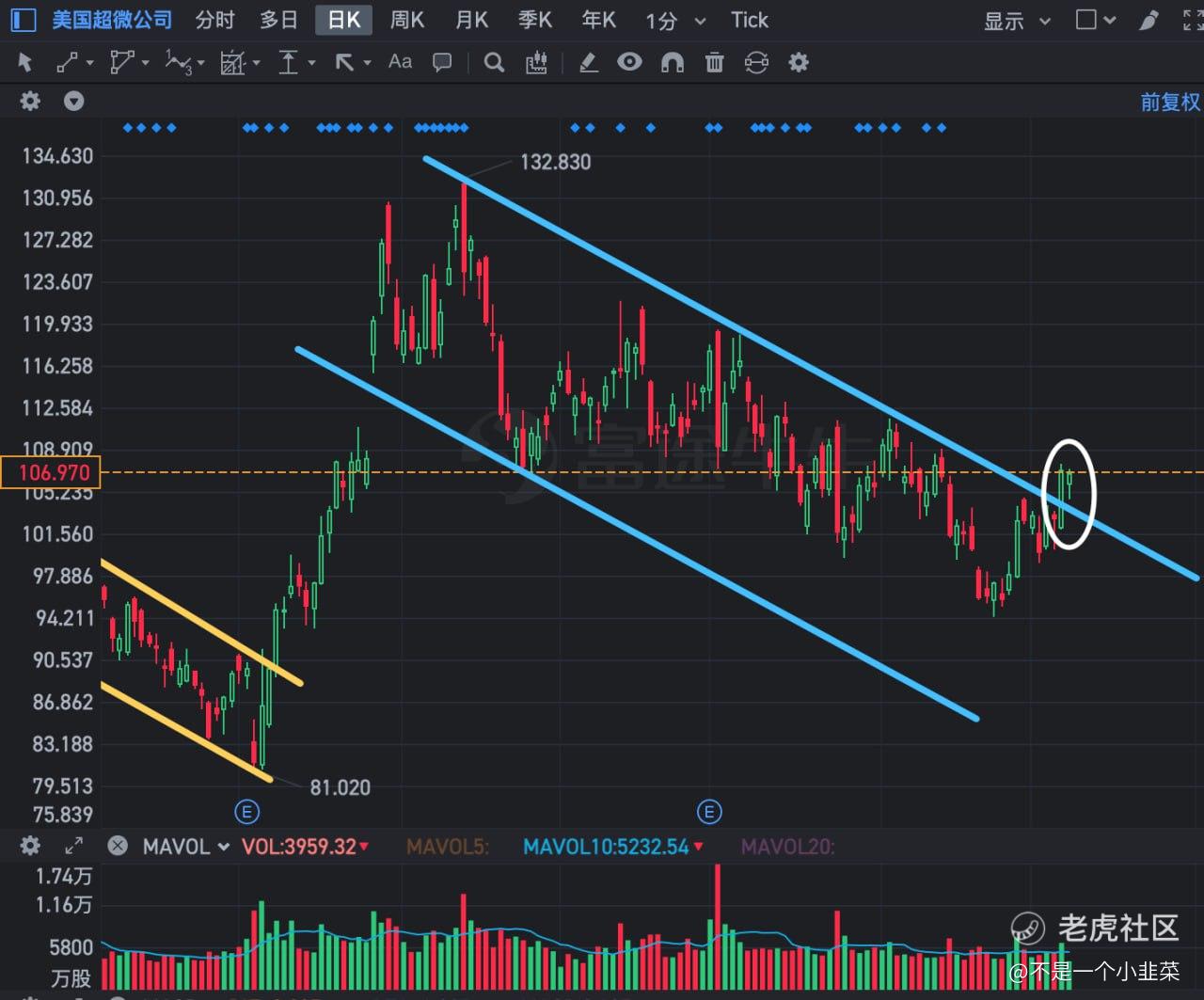Toggle the magnet snap mode
This screenshot has height=1000, width=1204.
[x=672, y=63]
